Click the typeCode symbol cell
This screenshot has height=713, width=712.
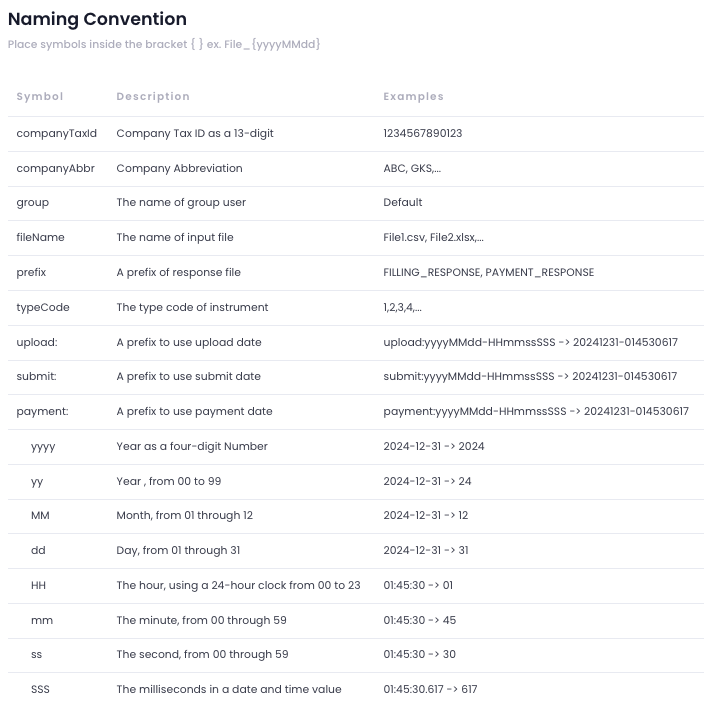click(43, 307)
